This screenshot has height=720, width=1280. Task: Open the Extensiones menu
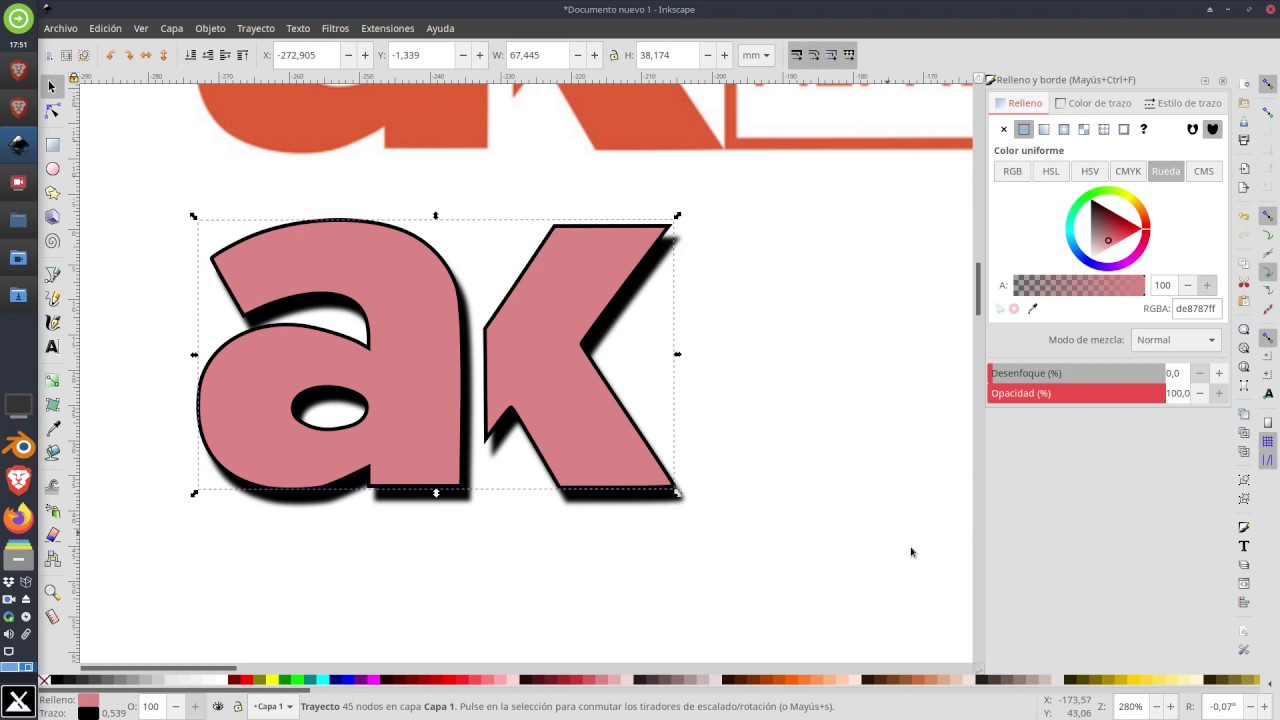click(x=387, y=28)
